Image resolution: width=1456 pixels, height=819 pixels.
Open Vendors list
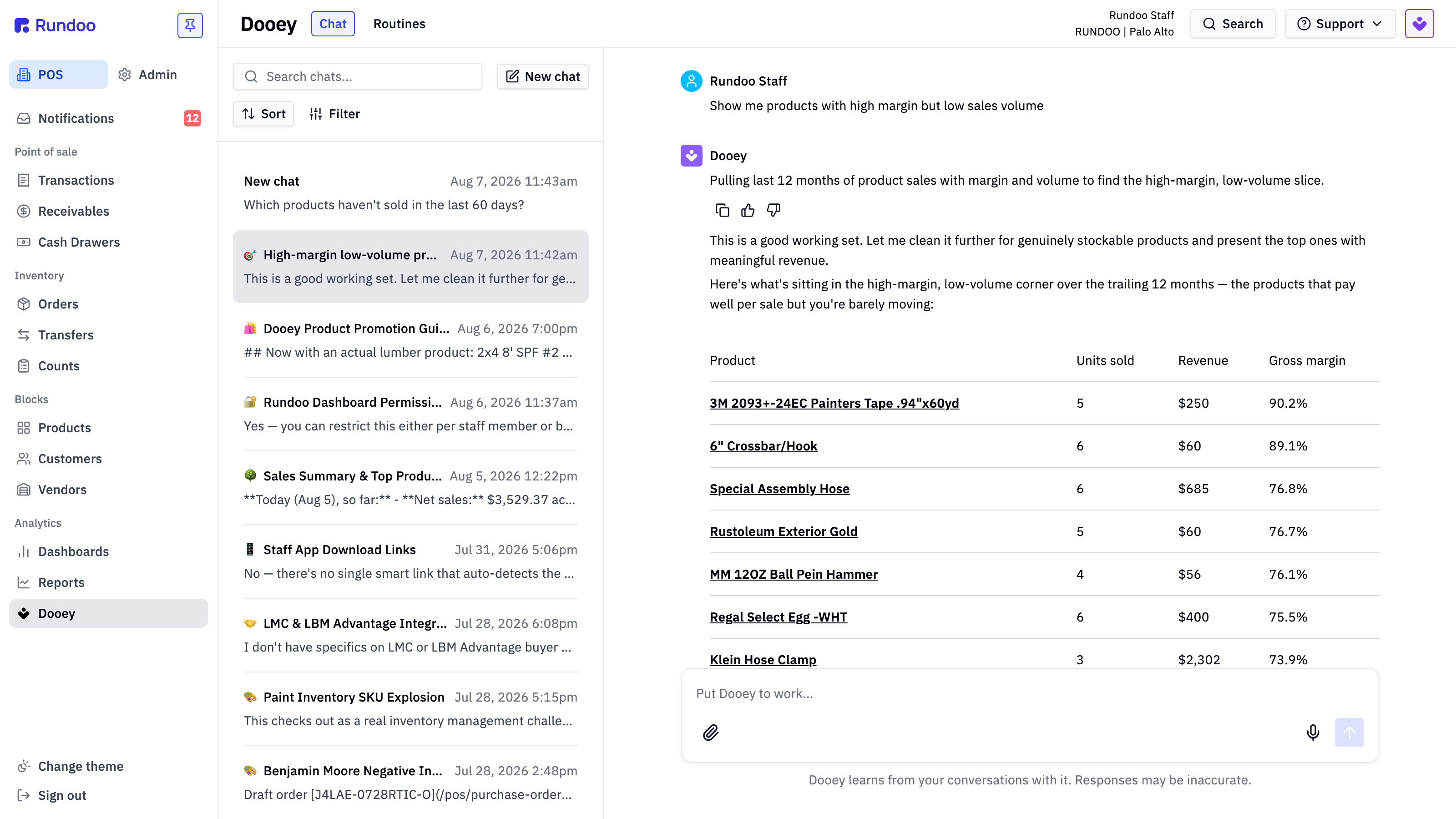tap(109, 490)
